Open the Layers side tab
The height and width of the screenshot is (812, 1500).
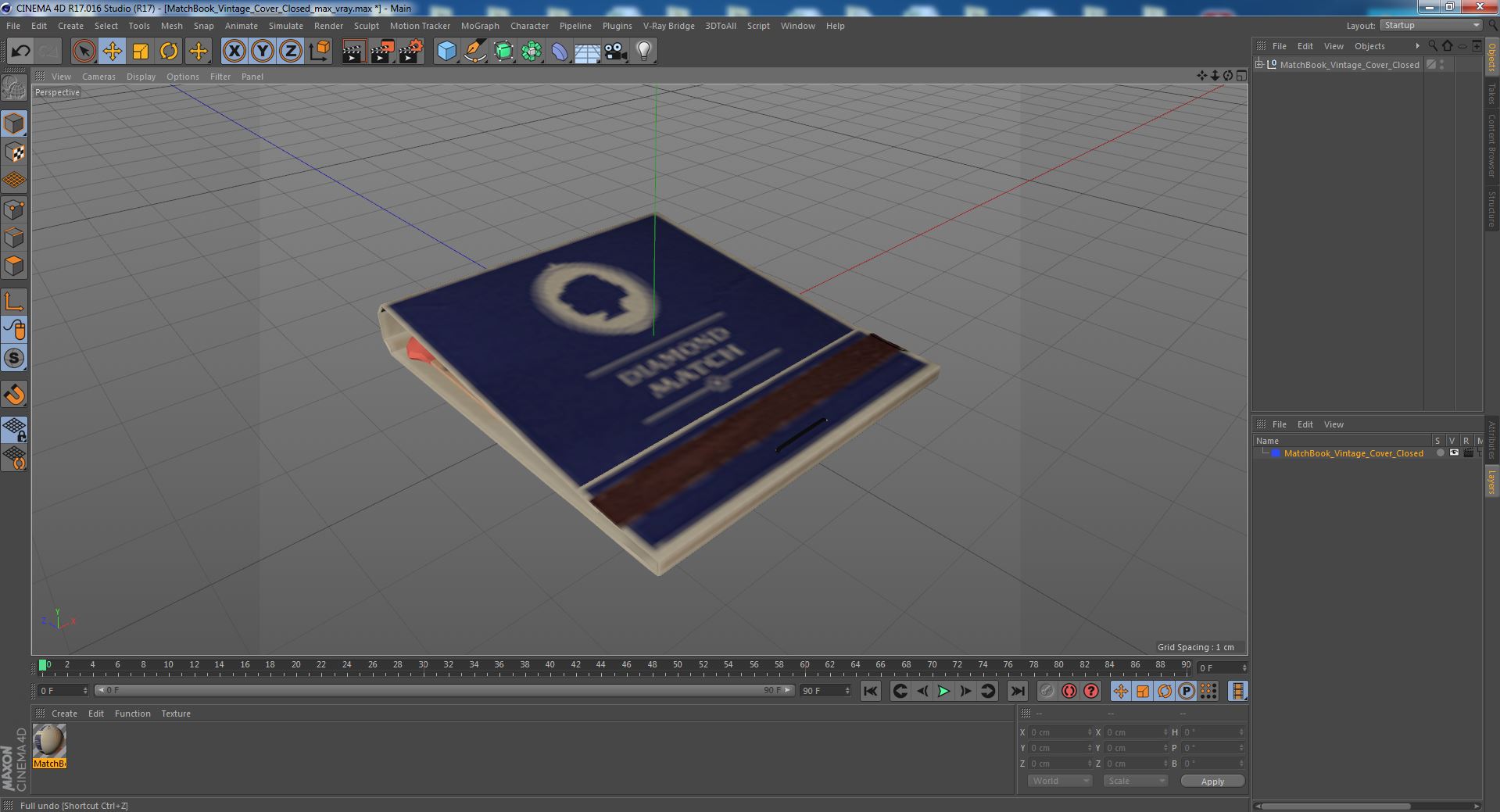point(1491,482)
